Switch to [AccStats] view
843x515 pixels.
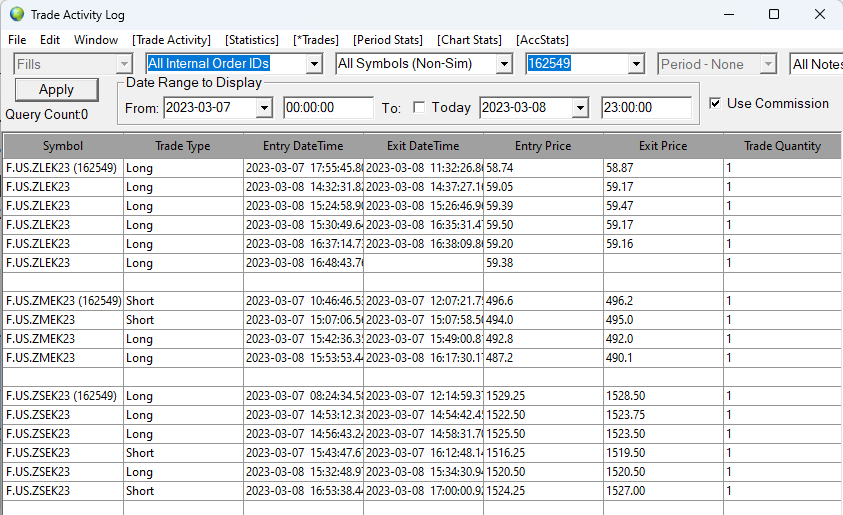pos(542,40)
